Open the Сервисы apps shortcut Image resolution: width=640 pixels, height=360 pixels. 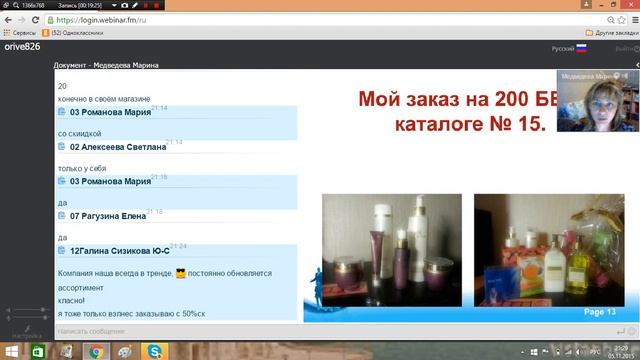(x=20, y=33)
